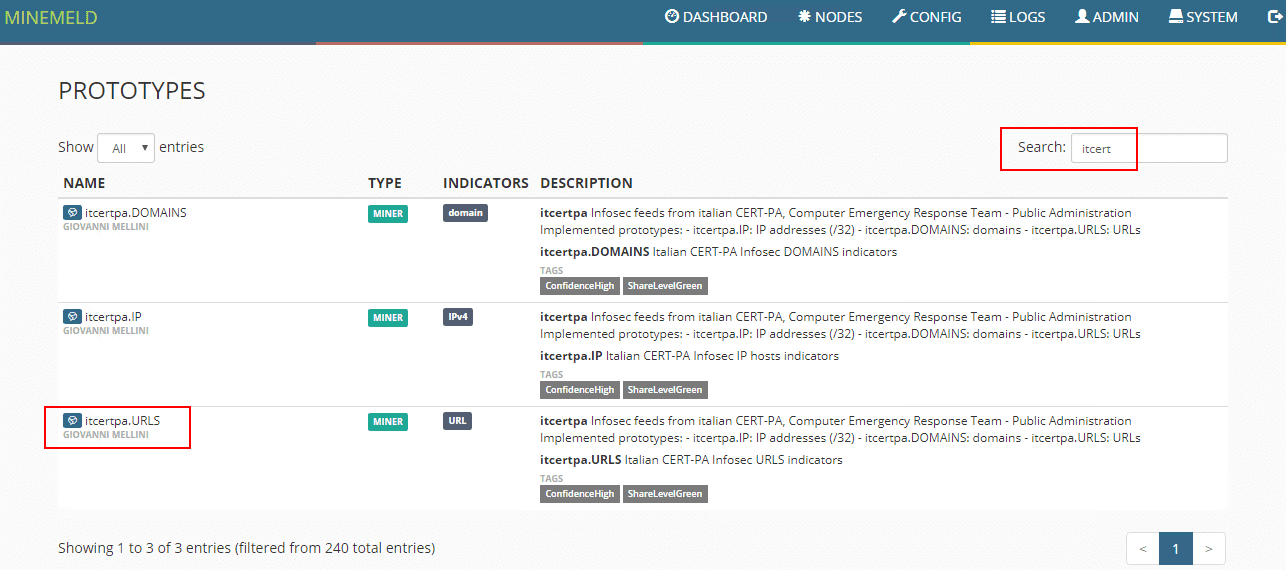The image size is (1286, 570).
Task: Click the Admin user icon
Action: click(1082, 17)
